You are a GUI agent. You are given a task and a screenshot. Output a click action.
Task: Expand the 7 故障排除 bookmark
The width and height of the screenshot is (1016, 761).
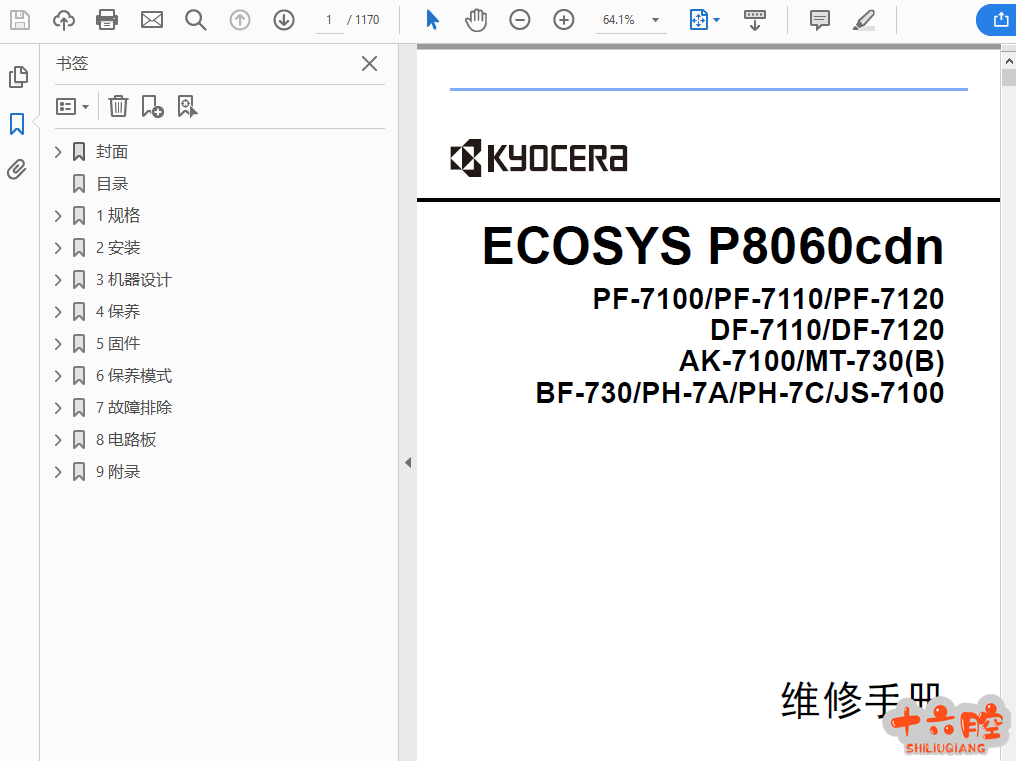point(58,408)
